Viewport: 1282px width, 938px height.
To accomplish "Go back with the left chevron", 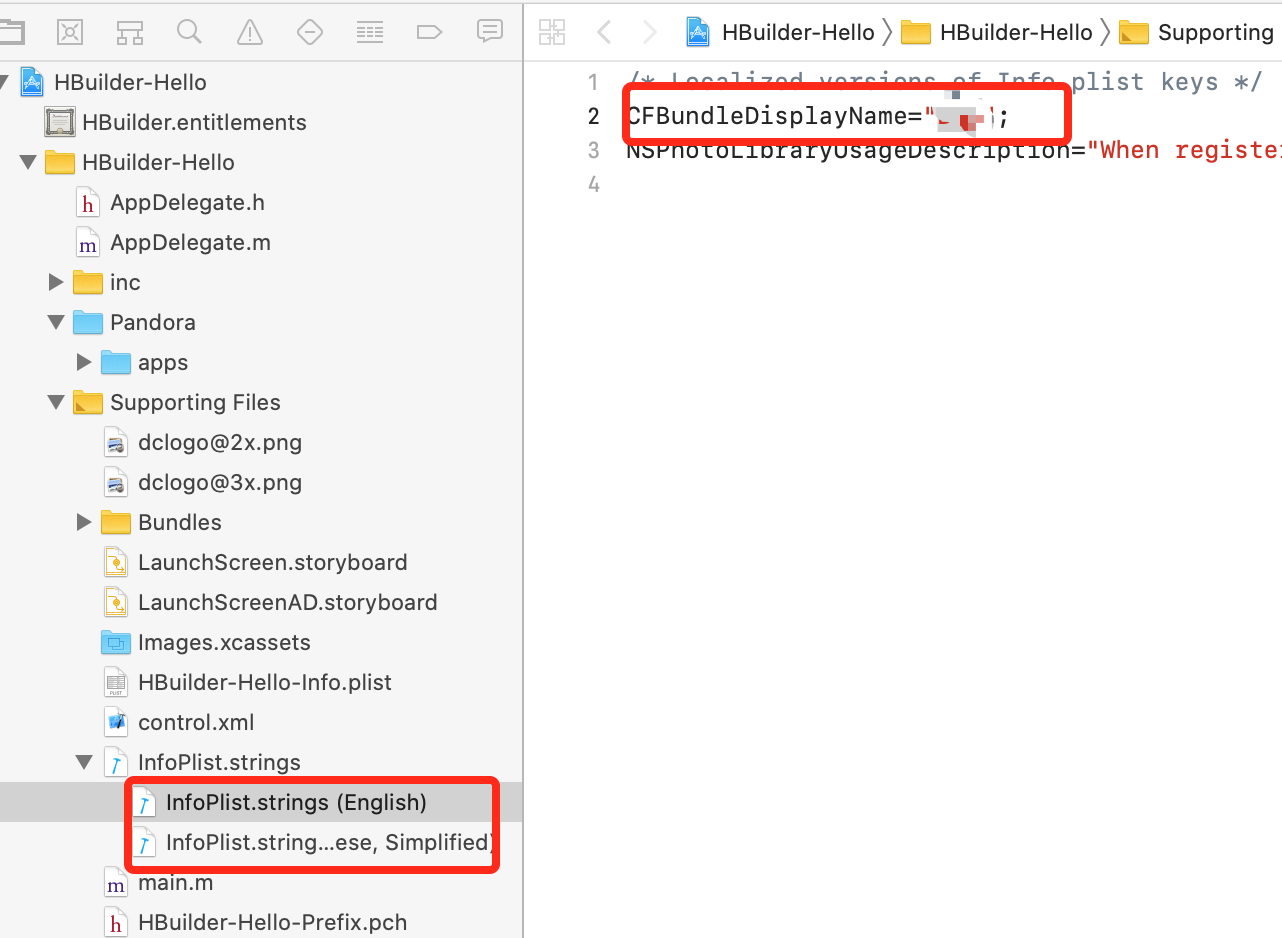I will click(x=604, y=33).
